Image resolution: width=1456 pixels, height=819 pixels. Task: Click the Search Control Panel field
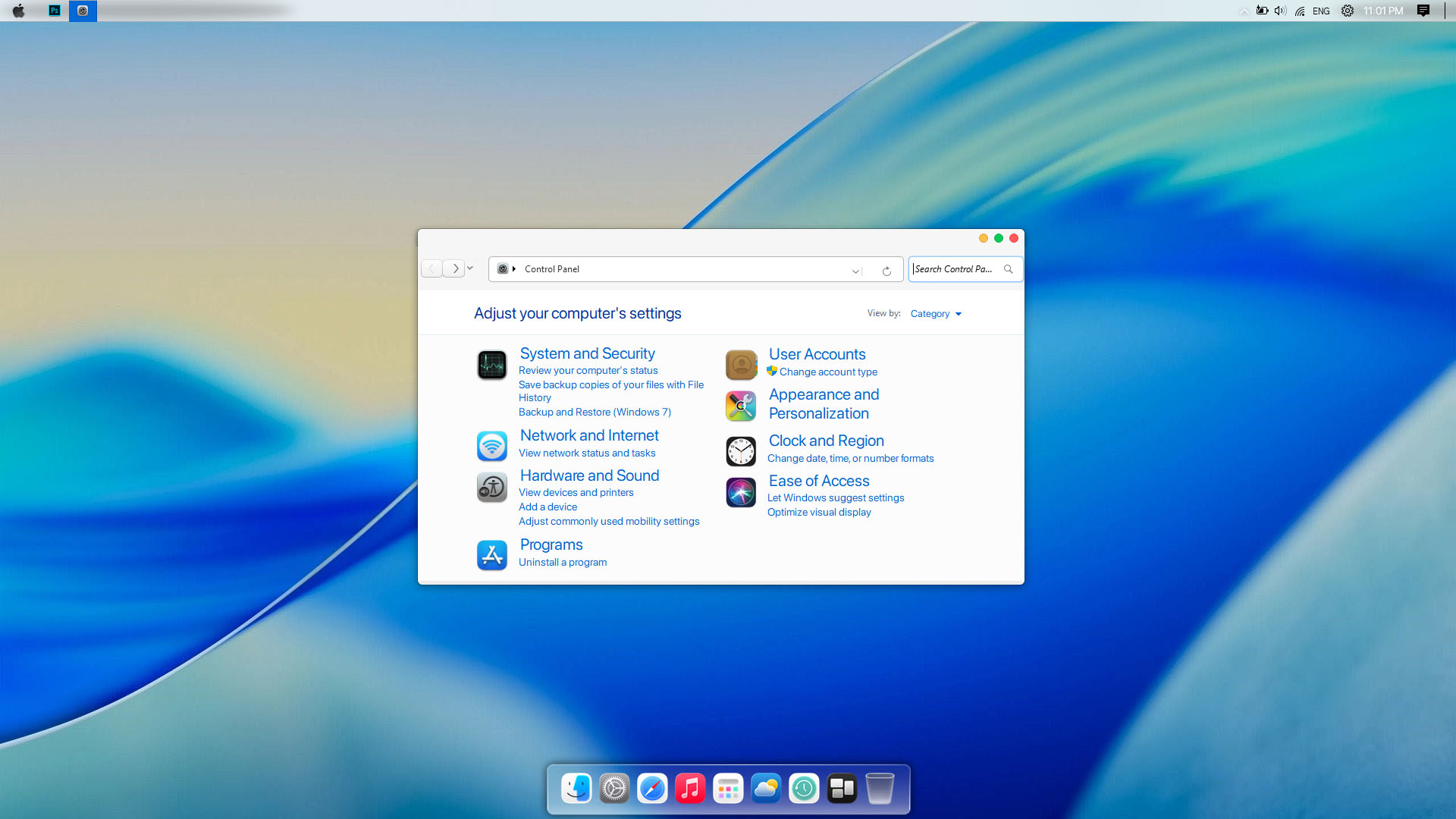955,269
